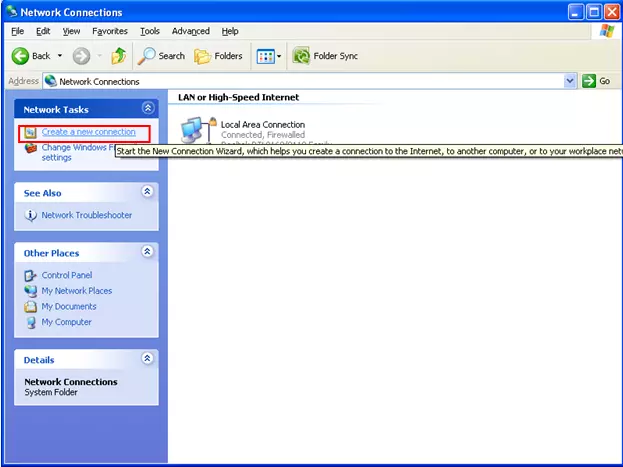This screenshot has width=623, height=467.
Task: Click the LAN or High-Speed Internet heading
Action: [238, 97]
